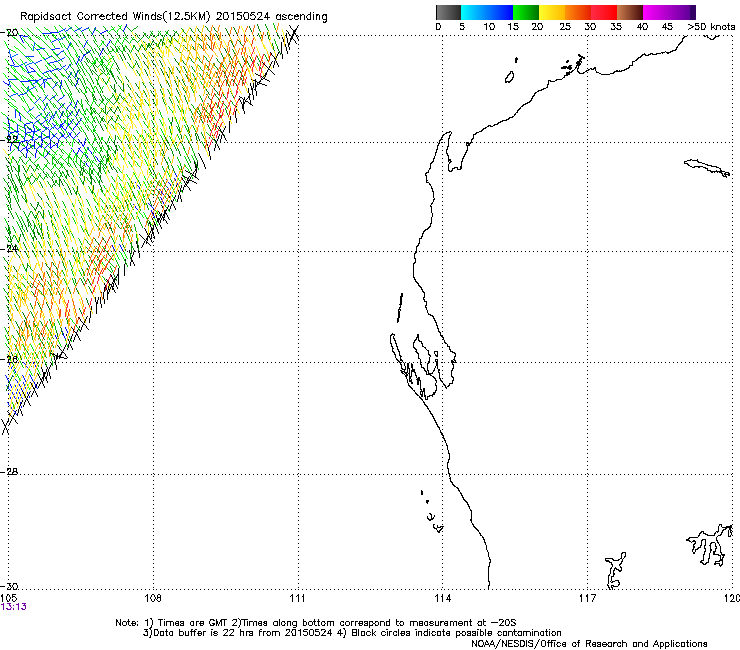The image size is (740, 650).
Task: Click the red 30-35 knots legend swatch
Action: point(604,12)
